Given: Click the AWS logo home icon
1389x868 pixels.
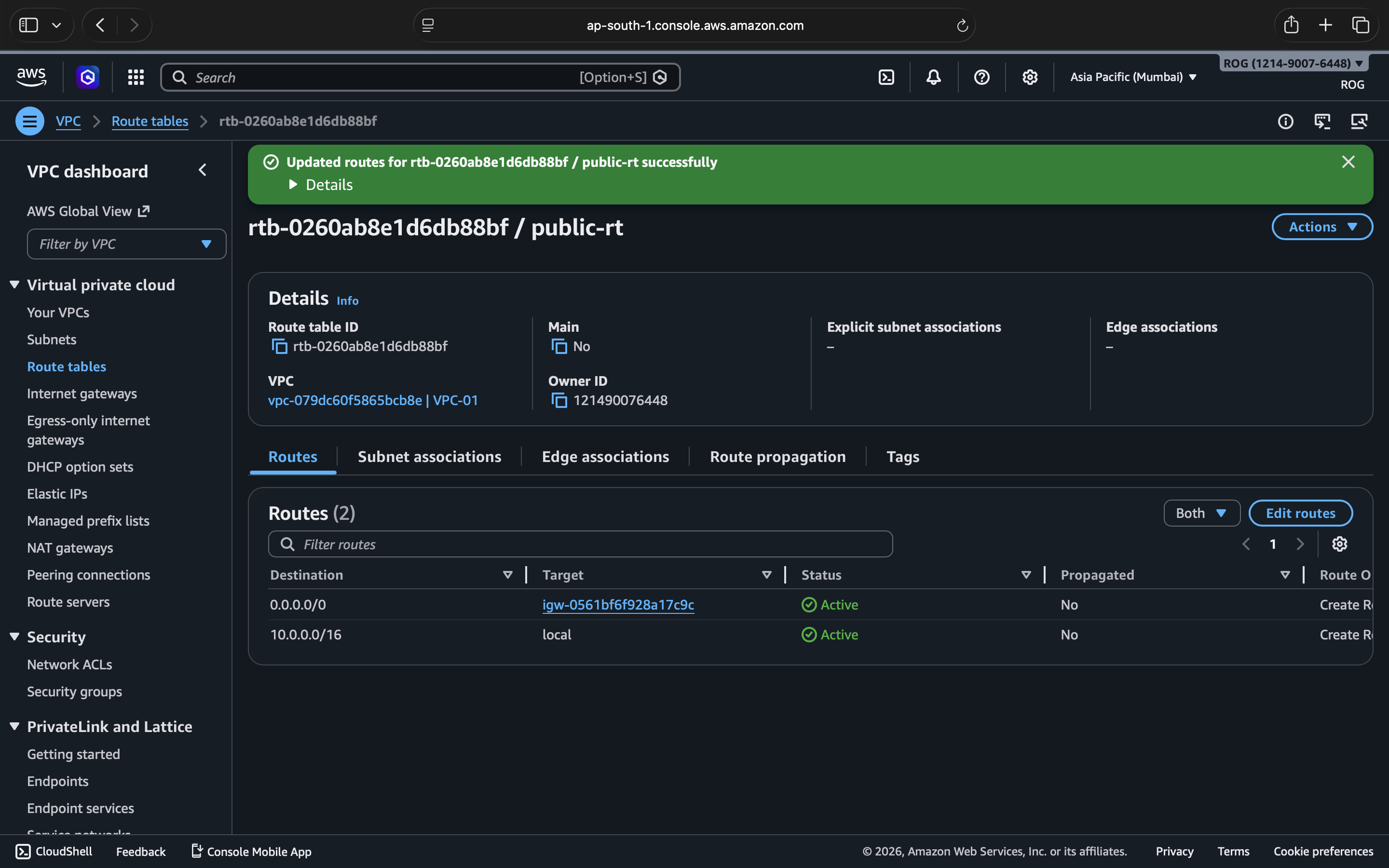Looking at the screenshot, I should click(x=31, y=77).
